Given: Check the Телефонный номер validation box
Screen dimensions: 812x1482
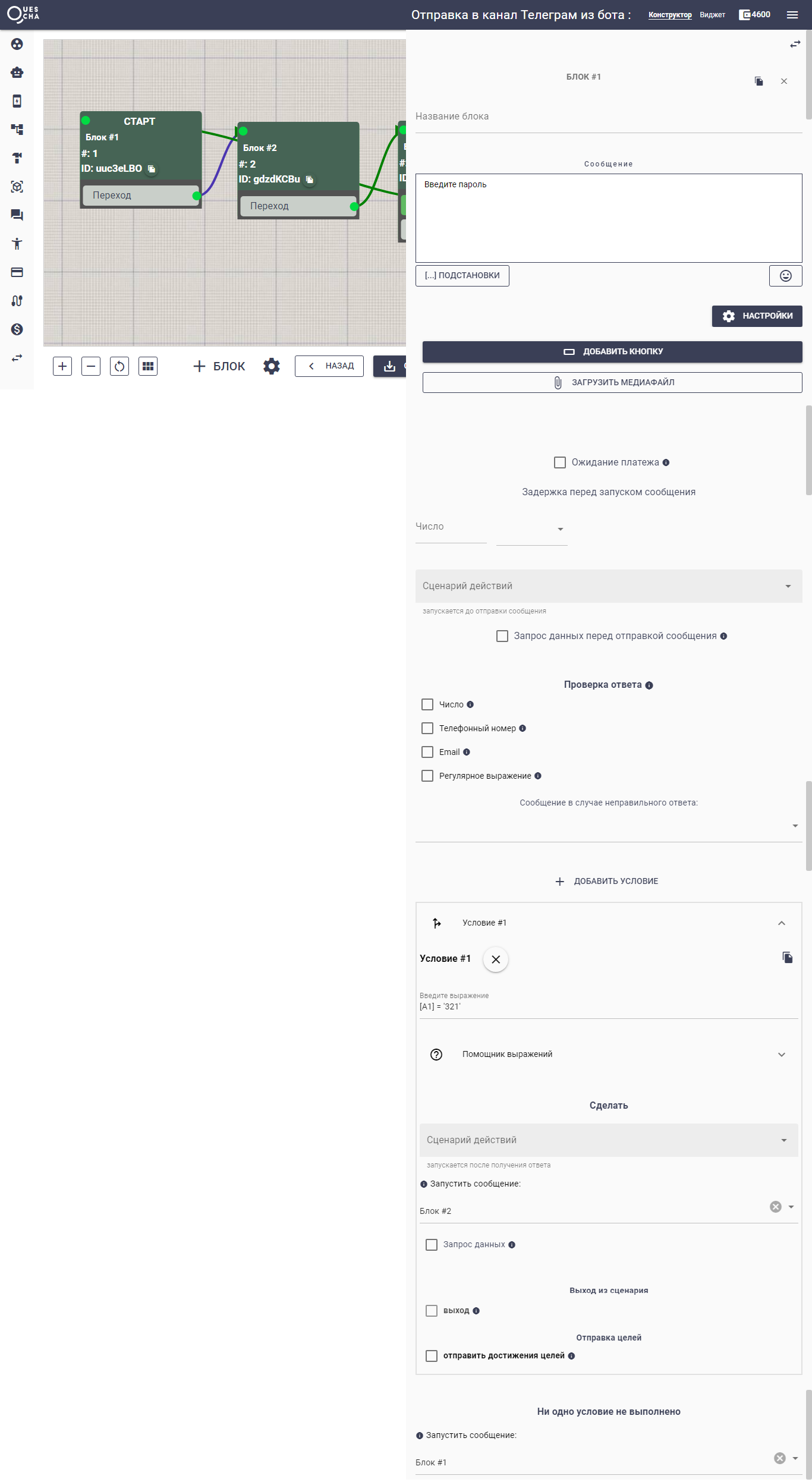Looking at the screenshot, I should (x=427, y=728).
